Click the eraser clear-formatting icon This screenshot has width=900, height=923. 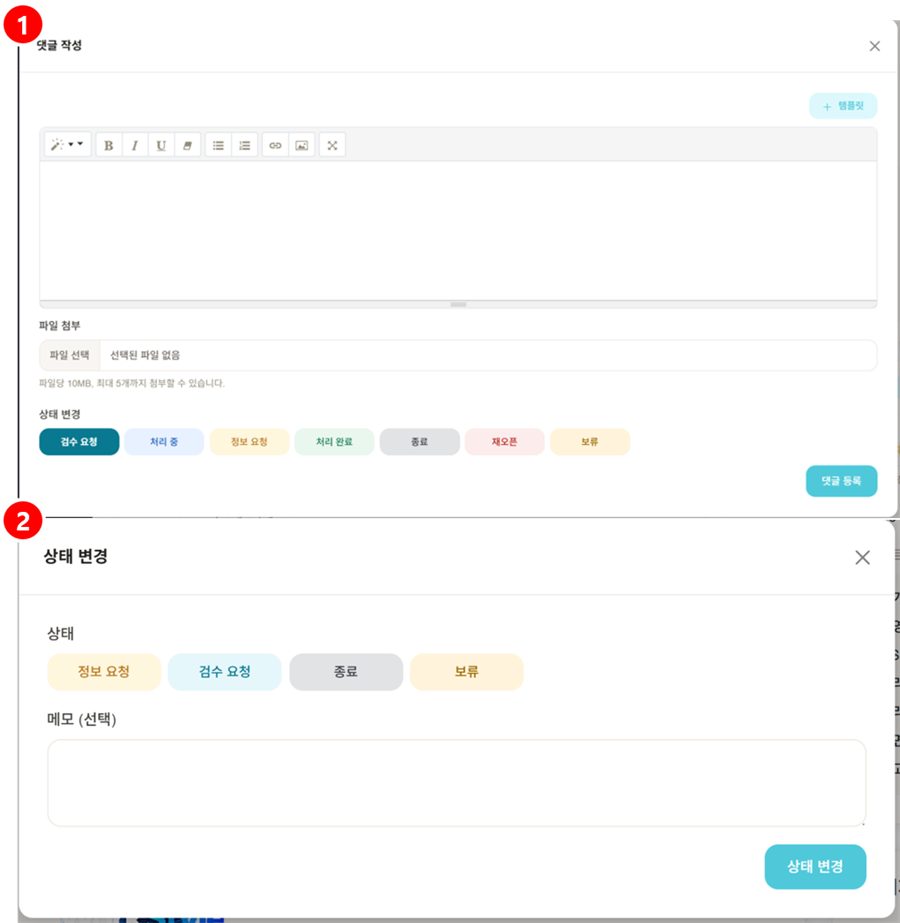tap(187, 145)
